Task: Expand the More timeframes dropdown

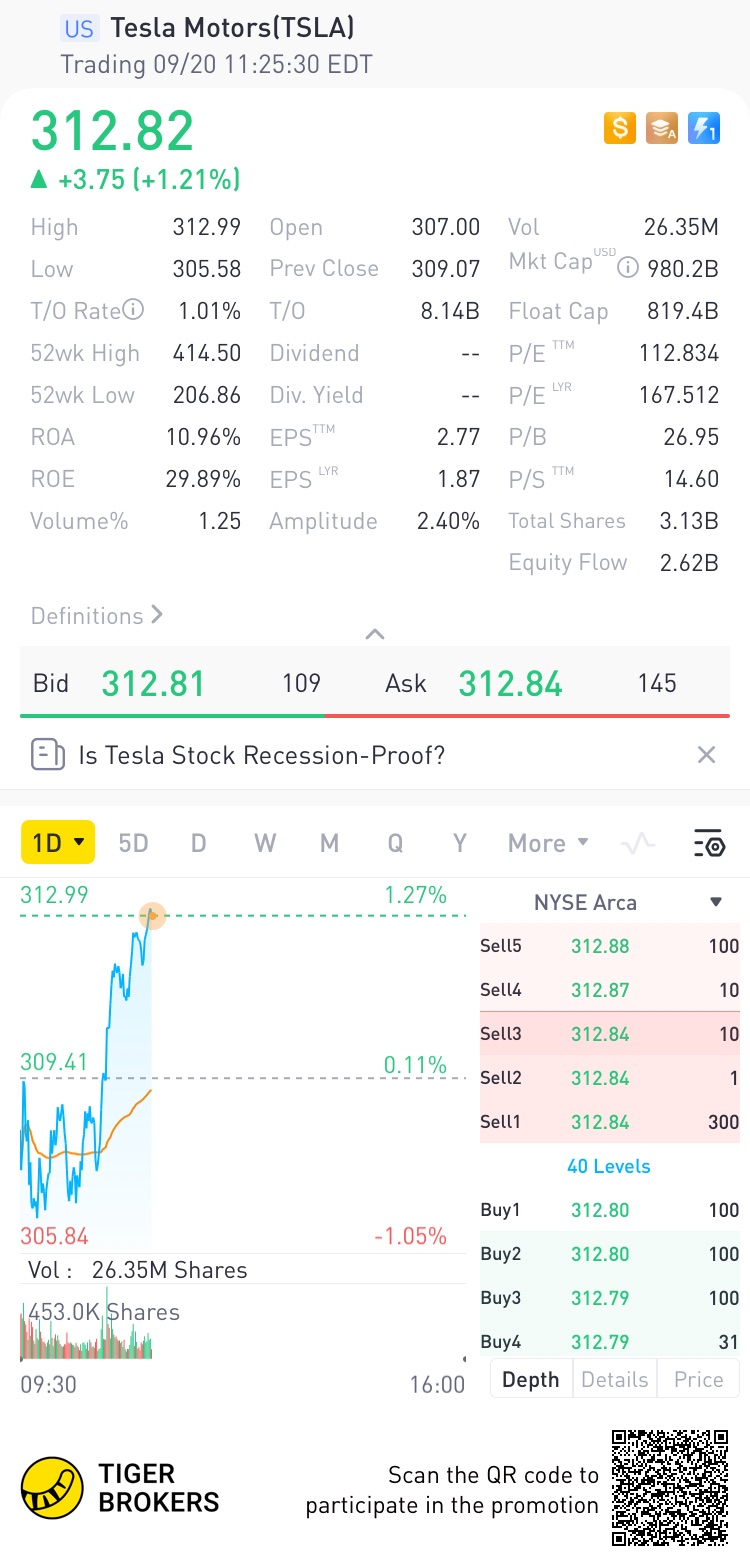Action: (x=548, y=843)
